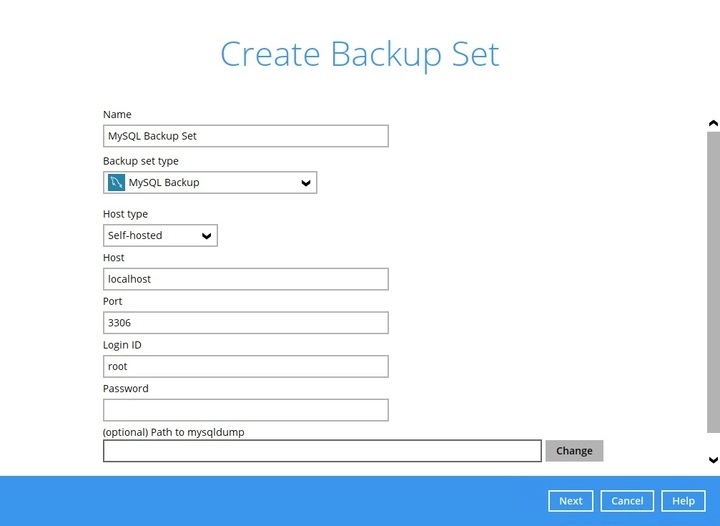Click the "Backup set type" label
This screenshot has height=526, width=720.
(x=141, y=161)
